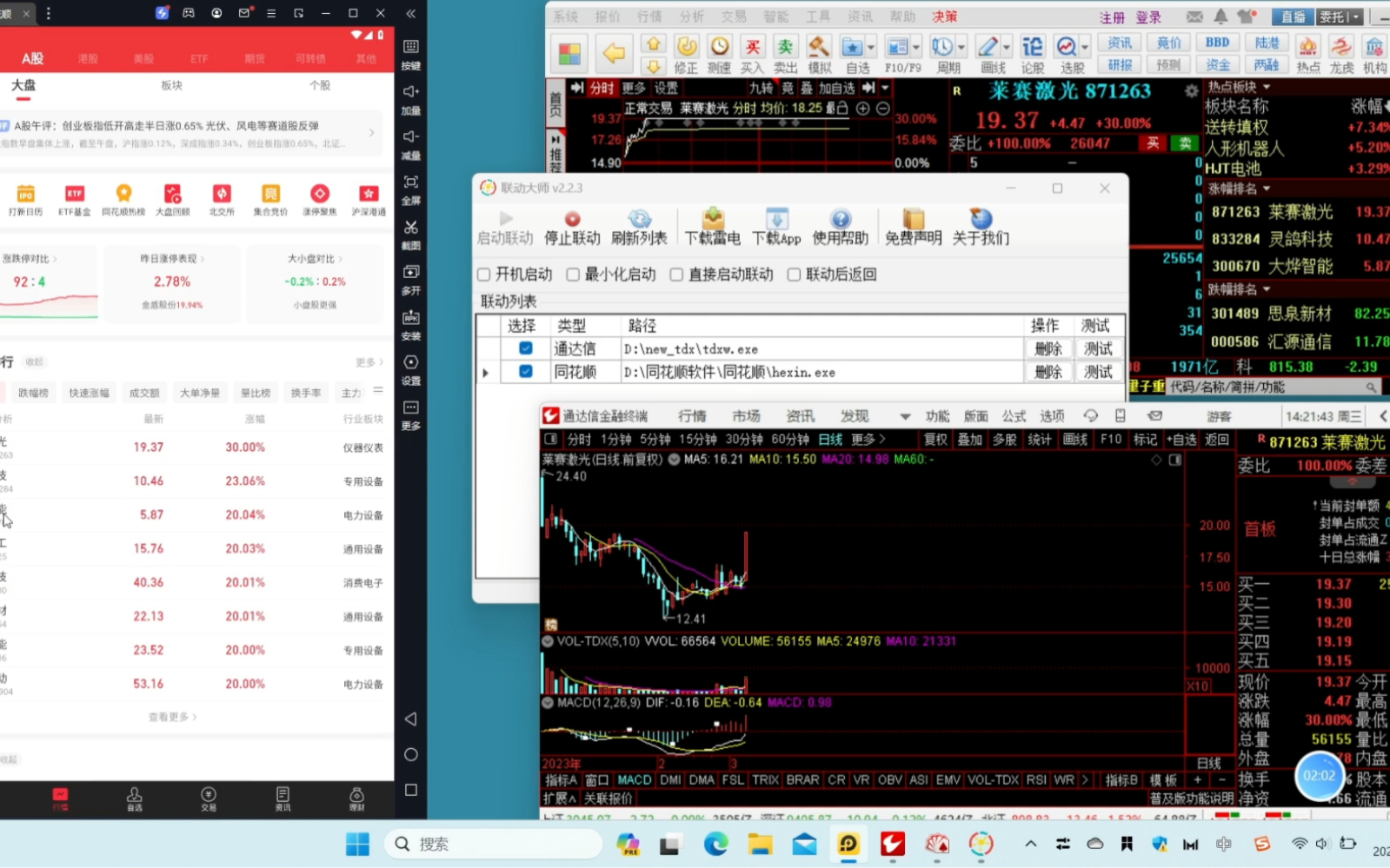The image size is (1390, 868).
Task: Click 下载App icon in 联动大师
Action: pos(776,218)
